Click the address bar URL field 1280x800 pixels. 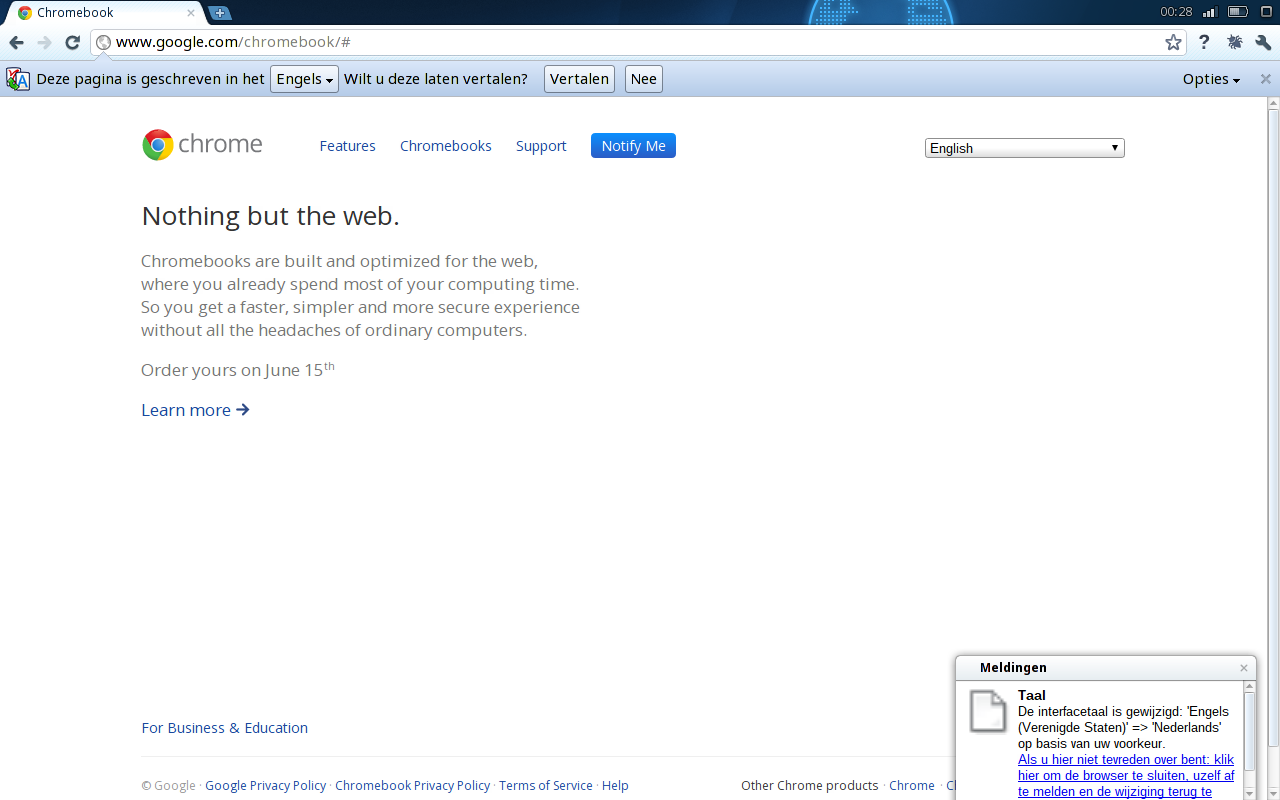638,42
